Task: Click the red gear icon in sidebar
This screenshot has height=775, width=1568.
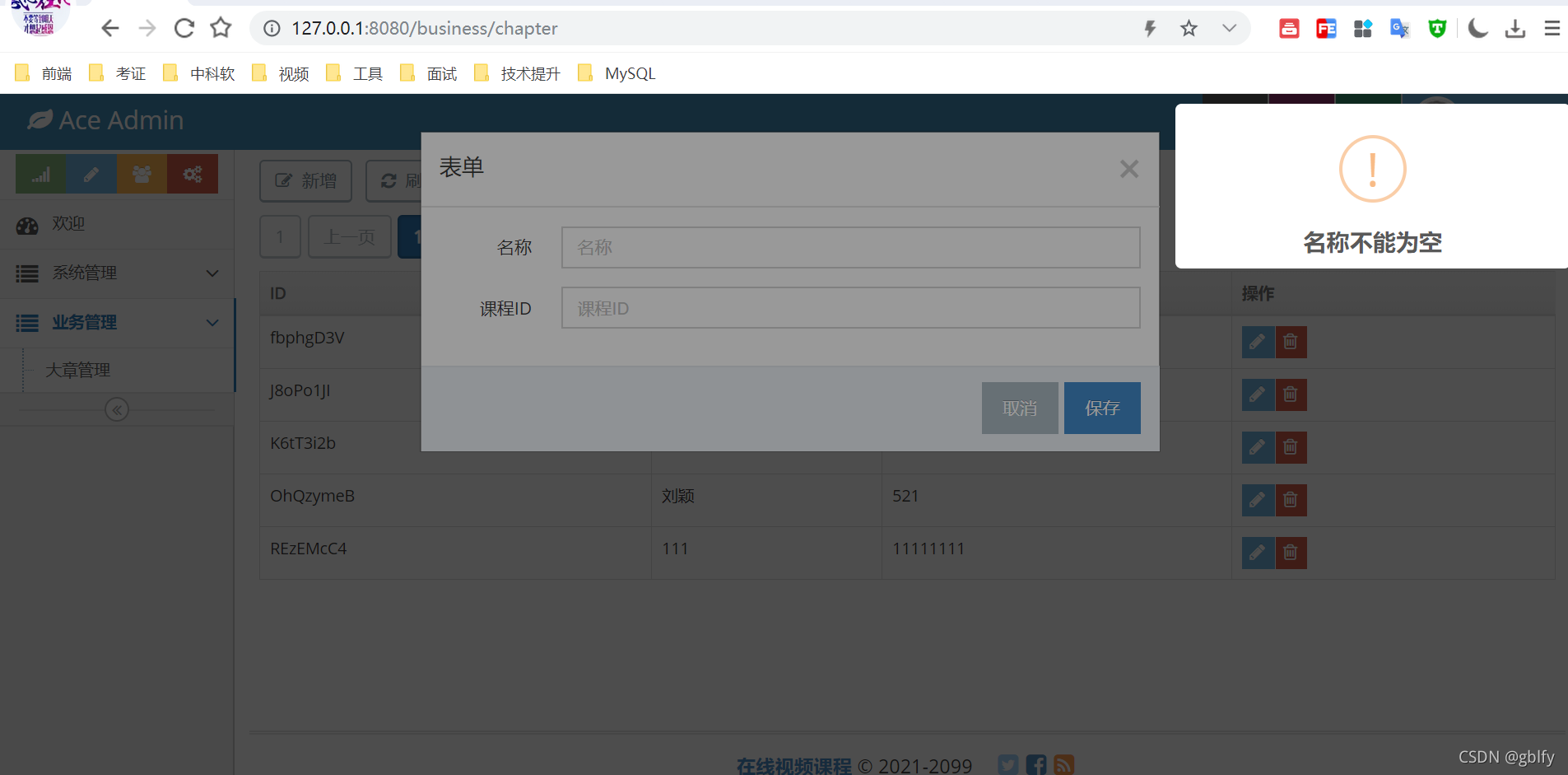Action: pyautogui.click(x=192, y=174)
